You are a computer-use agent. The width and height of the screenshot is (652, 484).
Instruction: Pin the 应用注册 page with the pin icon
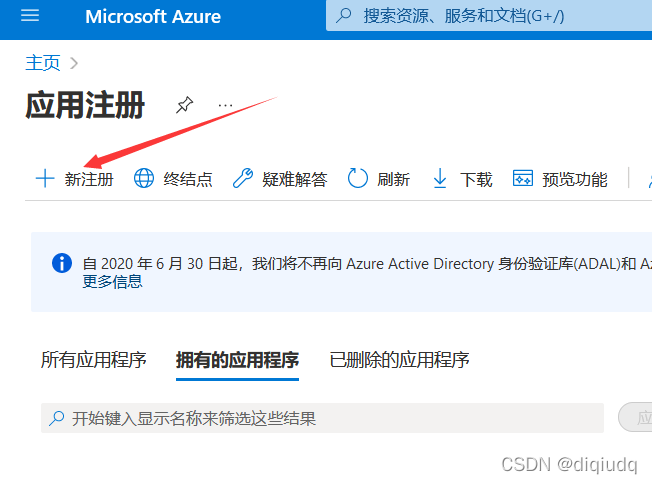coord(184,105)
